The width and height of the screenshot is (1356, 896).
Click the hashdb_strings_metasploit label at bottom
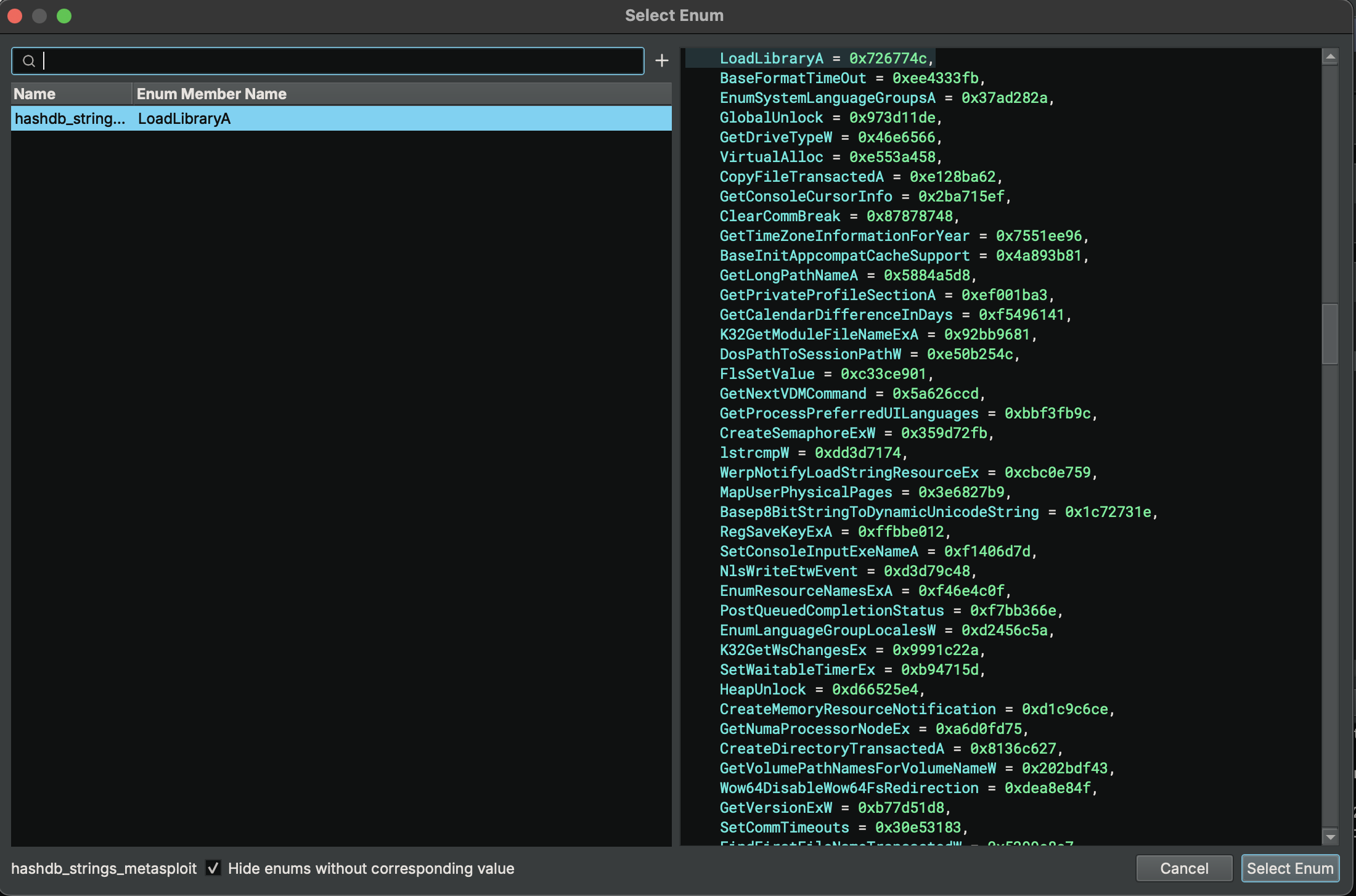(x=104, y=868)
